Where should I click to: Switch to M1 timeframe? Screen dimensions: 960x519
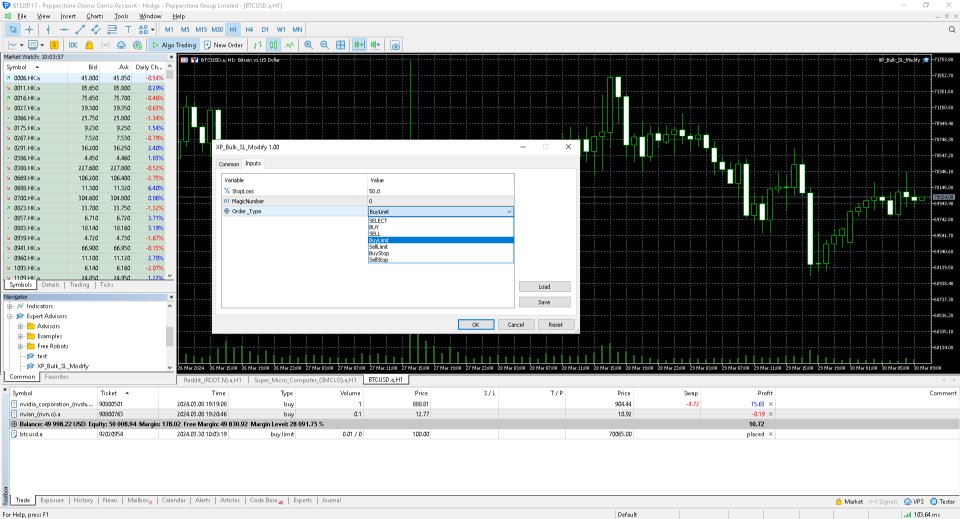(x=169, y=29)
